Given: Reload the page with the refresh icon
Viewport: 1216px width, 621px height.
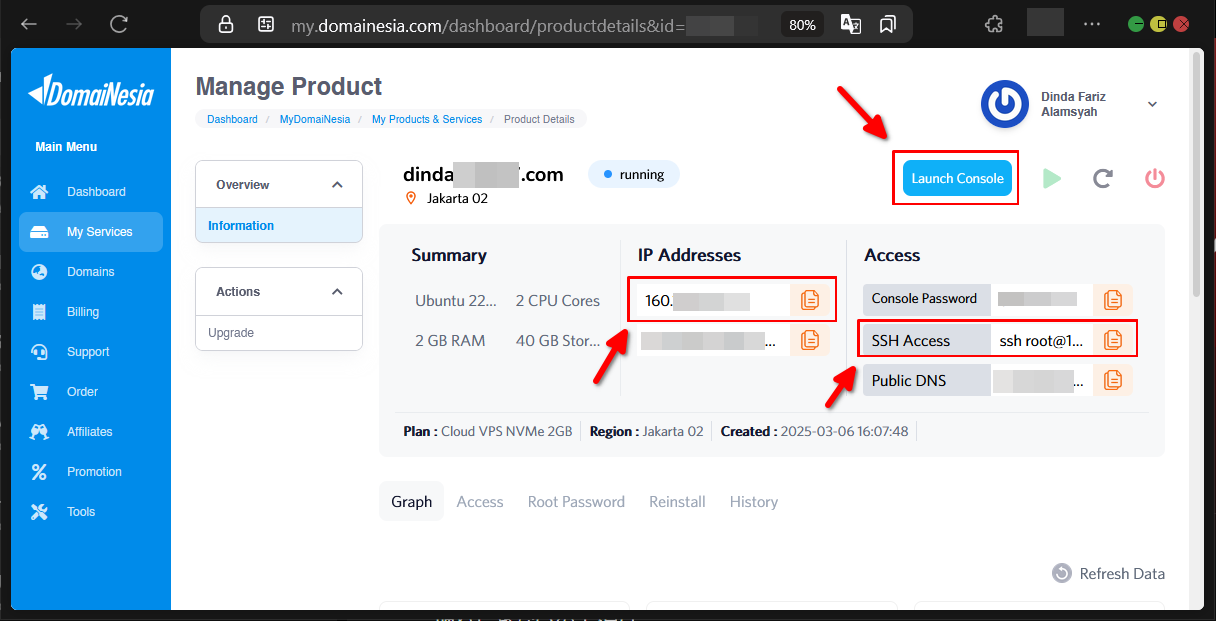Looking at the screenshot, I should point(119,24).
